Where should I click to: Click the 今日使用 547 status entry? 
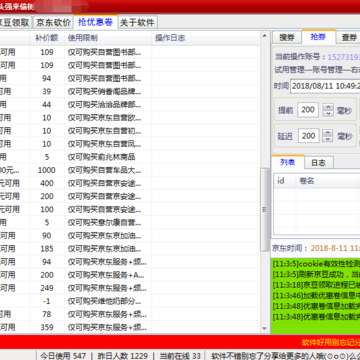click(x=63, y=355)
